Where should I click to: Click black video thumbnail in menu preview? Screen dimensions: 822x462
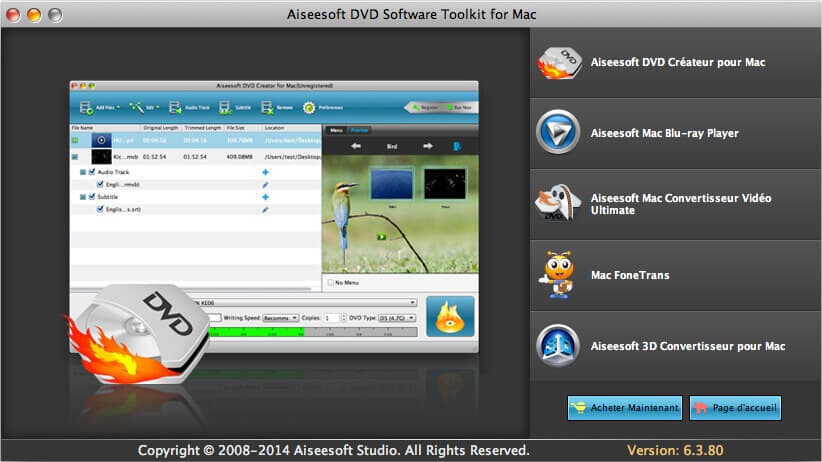pyautogui.click(x=445, y=184)
